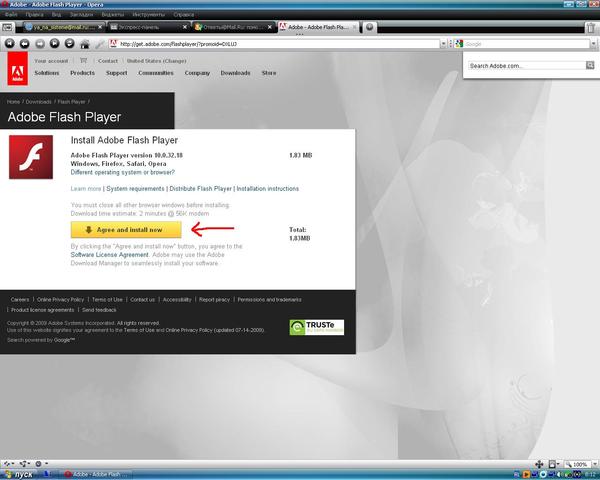Click the Adobe.com search magnifier button
Screen dimensions: 600x480
590,65
